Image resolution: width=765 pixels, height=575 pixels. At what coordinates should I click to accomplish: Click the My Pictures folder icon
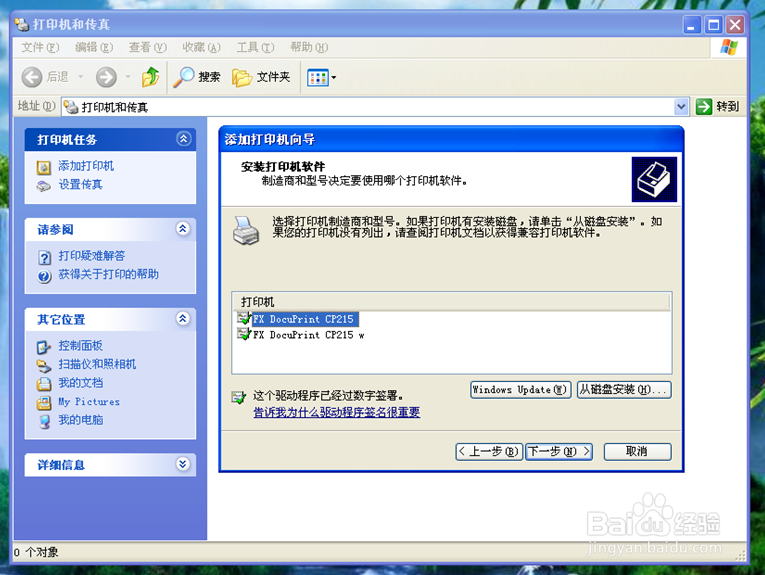click(44, 403)
